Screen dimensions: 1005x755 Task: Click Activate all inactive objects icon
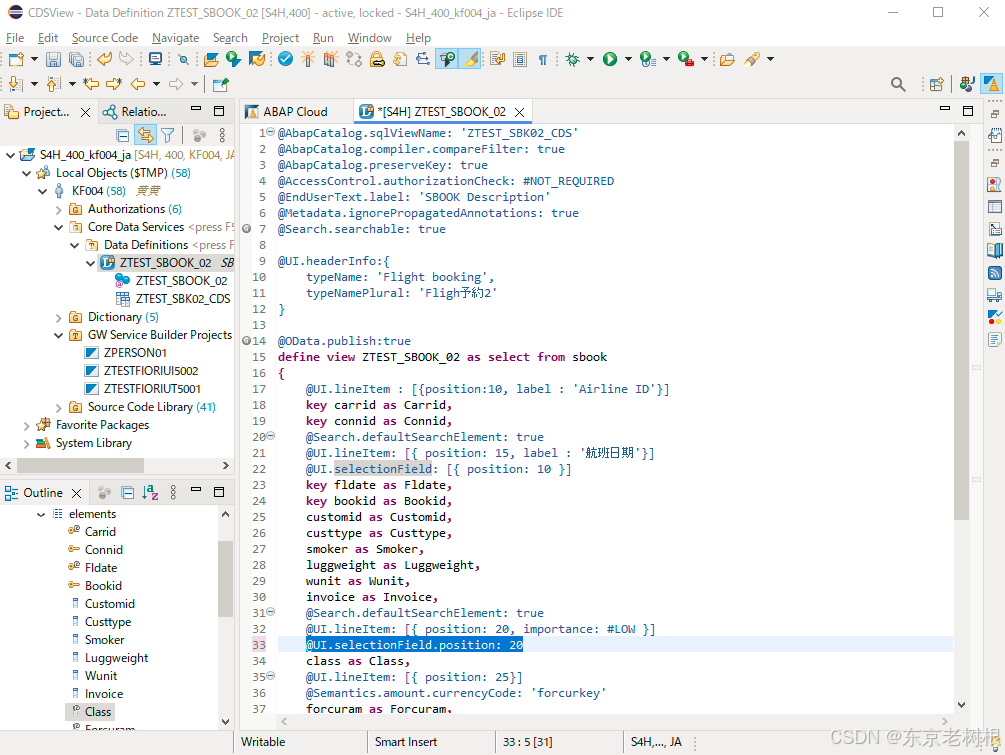point(330,60)
